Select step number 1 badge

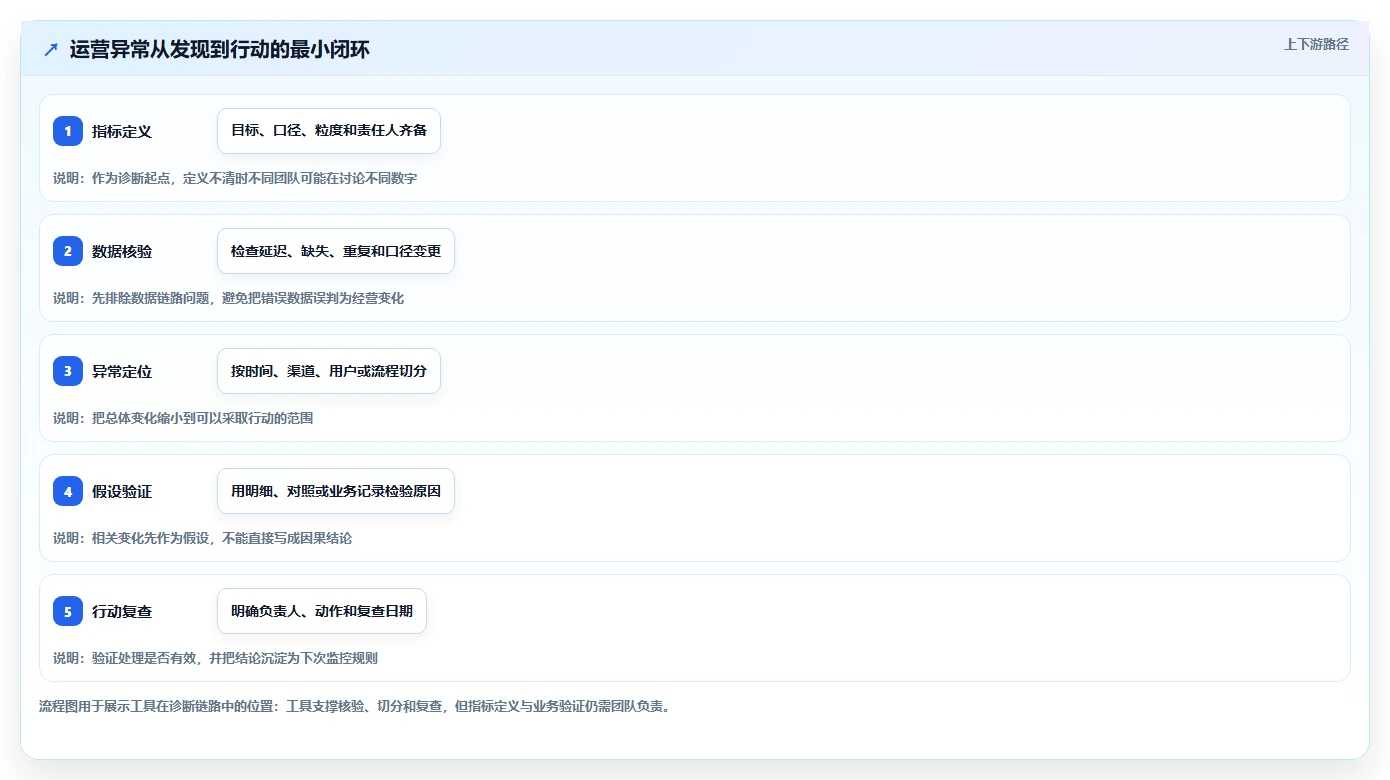coord(68,131)
